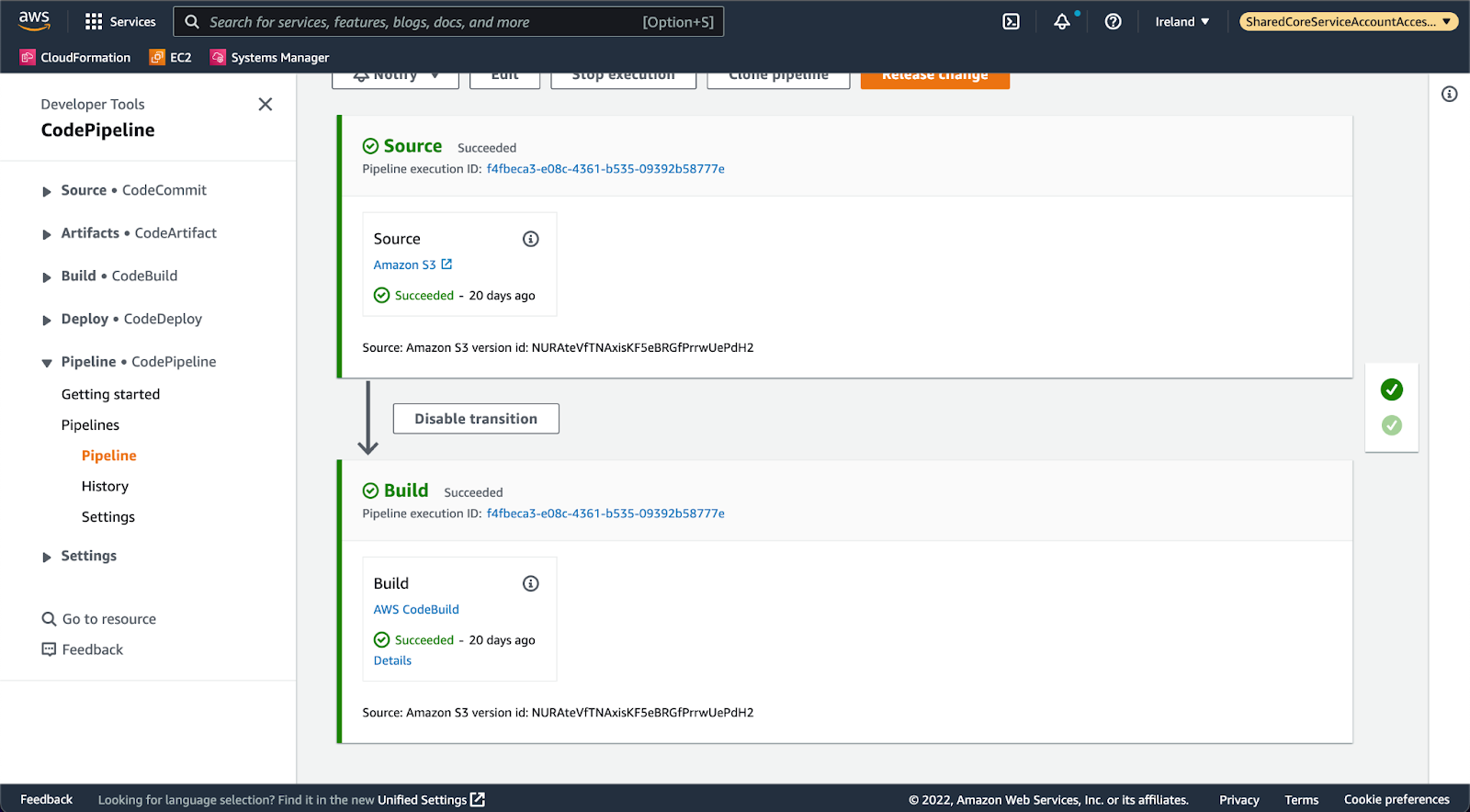This screenshot has height=812, width=1470.
Task: Click the Feedback chat icon in sidebar
Action: pyautogui.click(x=50, y=649)
